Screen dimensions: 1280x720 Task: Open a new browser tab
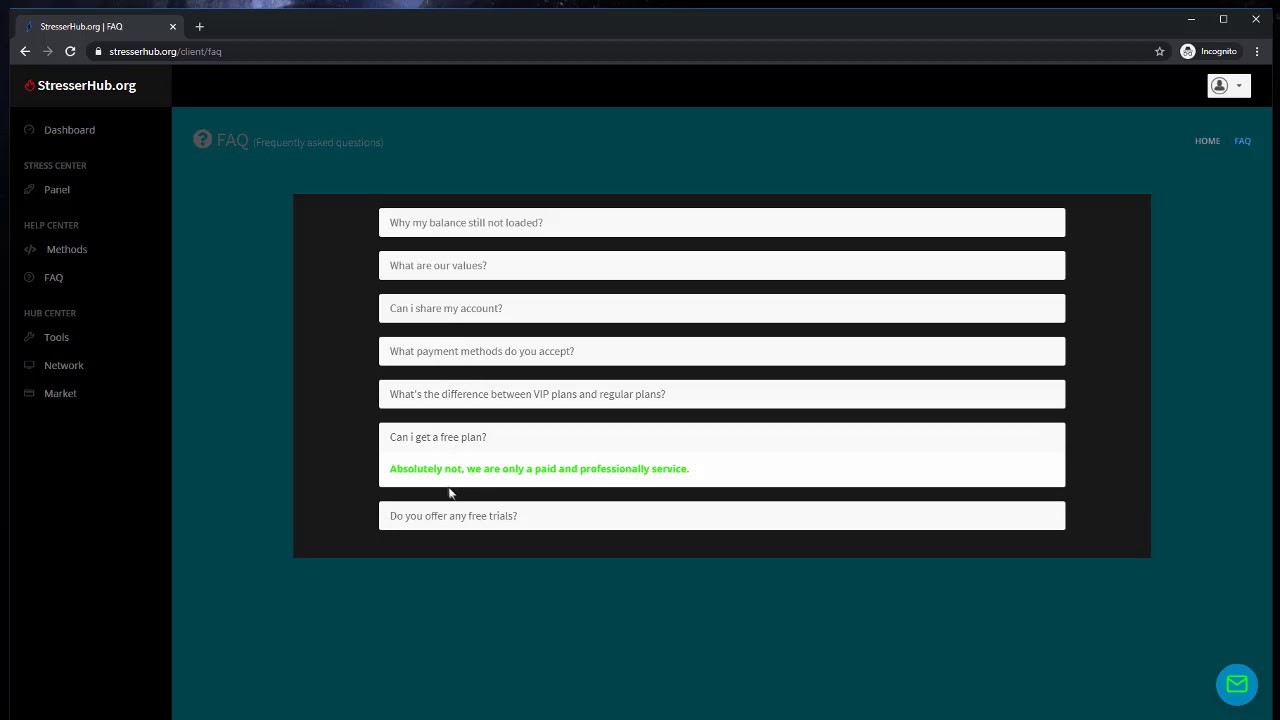point(199,27)
